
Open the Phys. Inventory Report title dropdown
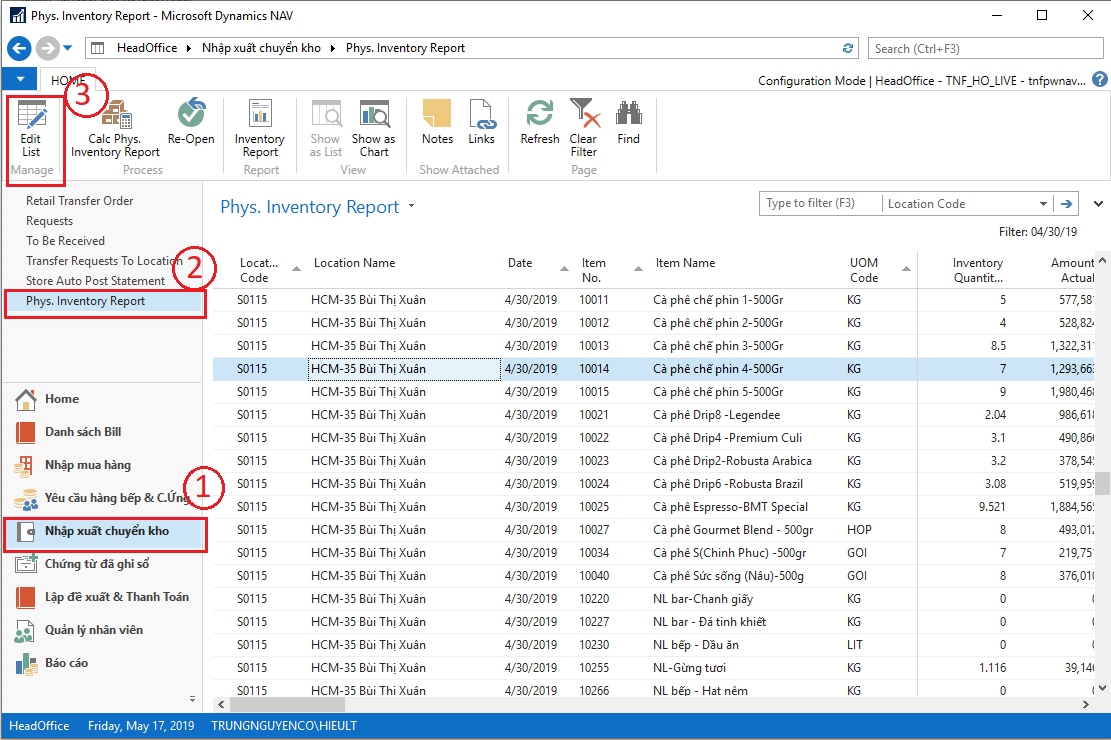(410, 208)
